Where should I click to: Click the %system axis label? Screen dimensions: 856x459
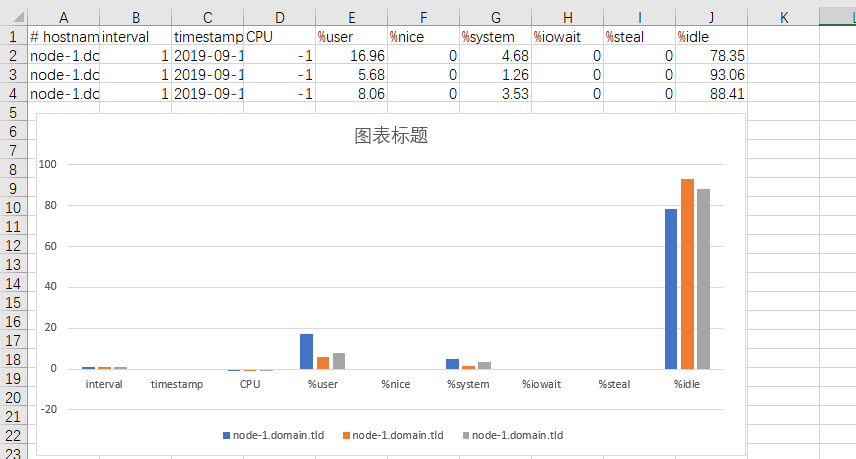click(x=468, y=384)
